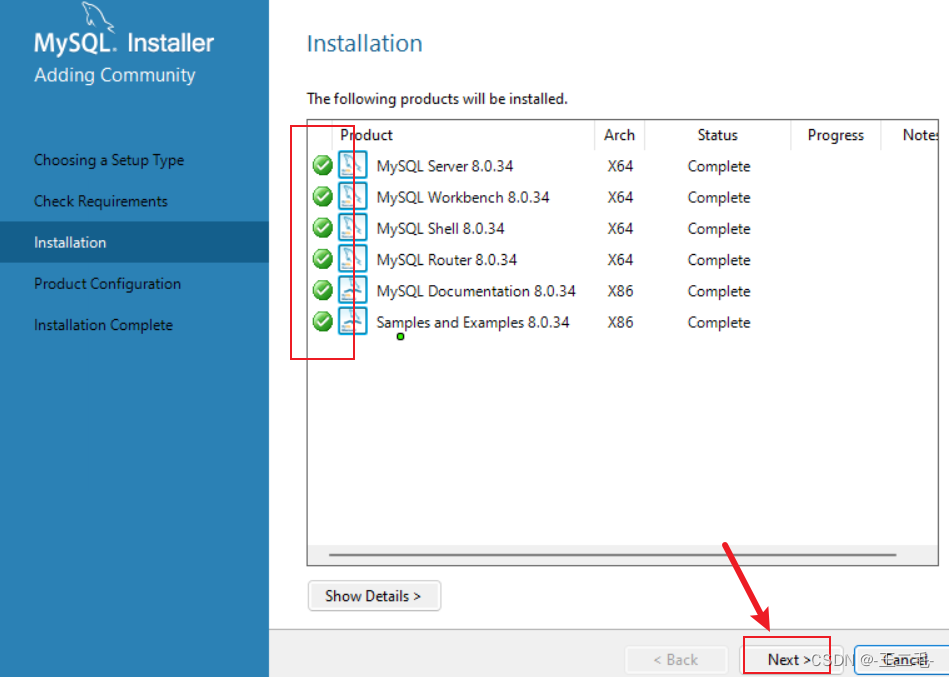Screen dimensions: 949x677
Task: Click green checkmark beside MySQL Router 8.0.34
Action: [x=323, y=259]
